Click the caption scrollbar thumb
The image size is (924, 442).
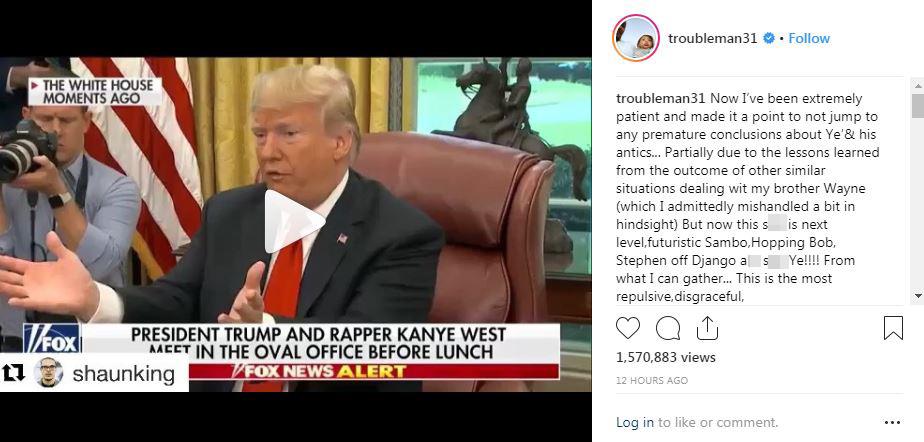918,106
